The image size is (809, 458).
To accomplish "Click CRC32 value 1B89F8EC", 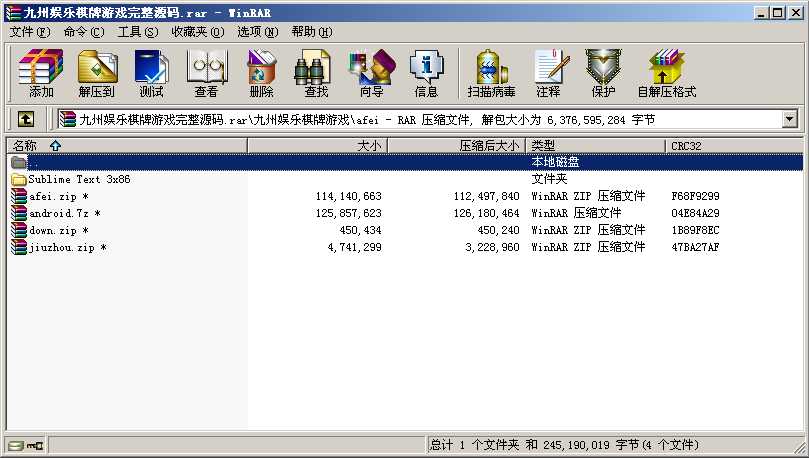I will click(x=695, y=231).
